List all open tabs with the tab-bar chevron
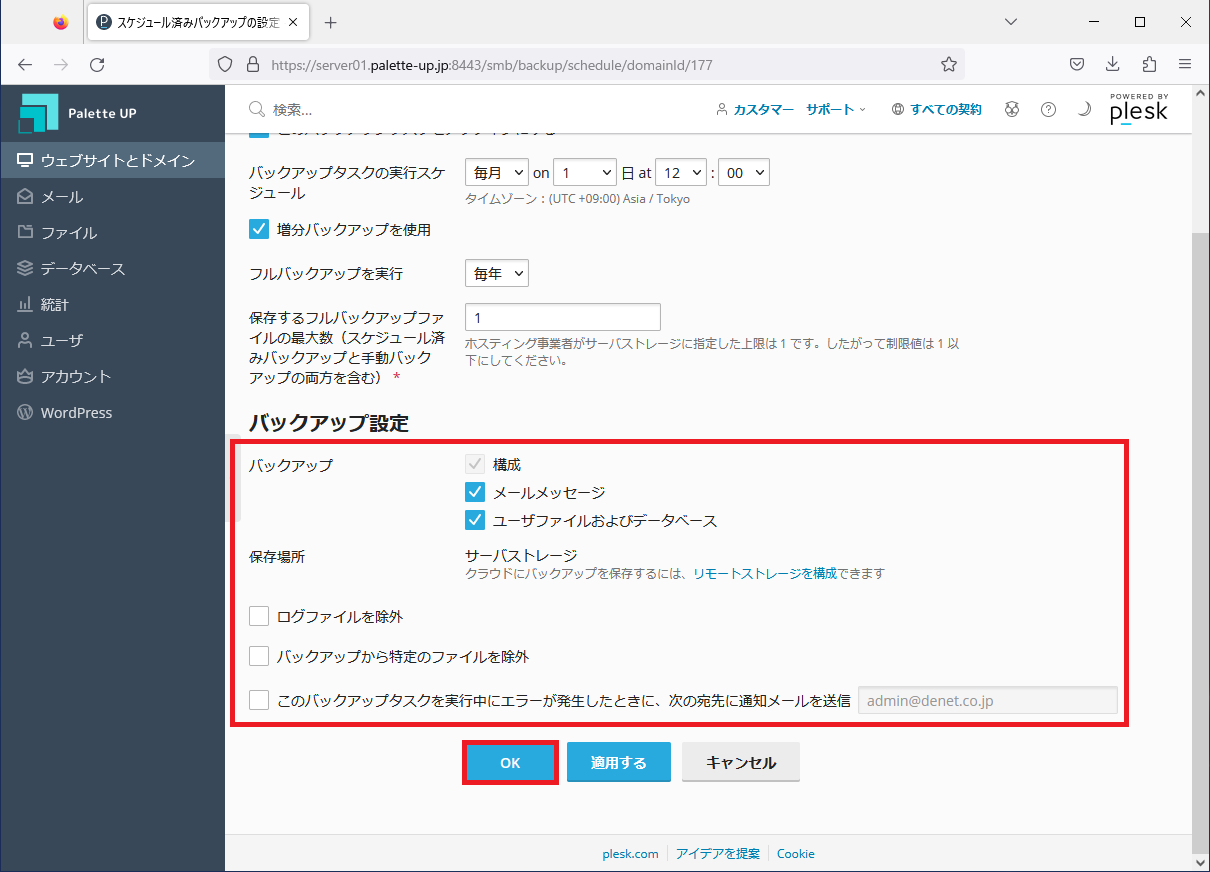Viewport: 1210px width, 872px height. tap(1011, 22)
